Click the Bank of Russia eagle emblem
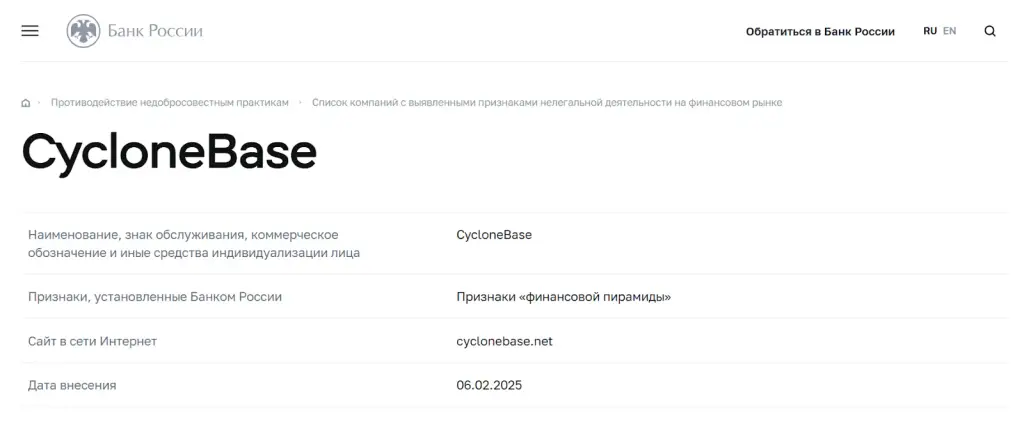1024x438 pixels. [84, 31]
